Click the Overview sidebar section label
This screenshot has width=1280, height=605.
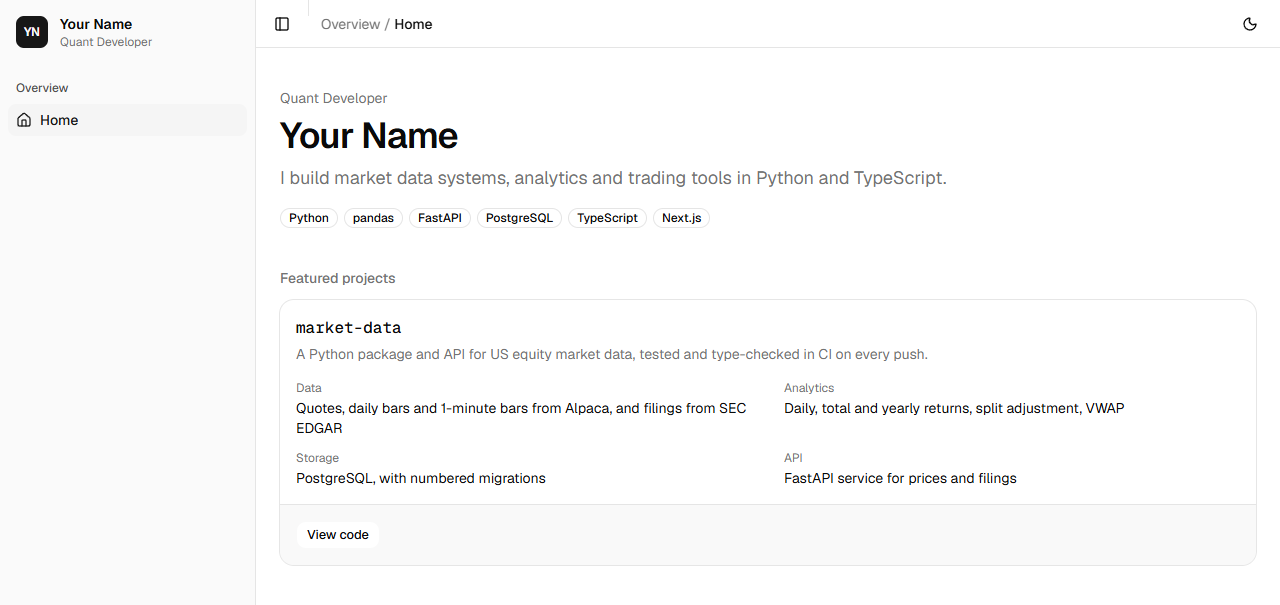pos(42,88)
